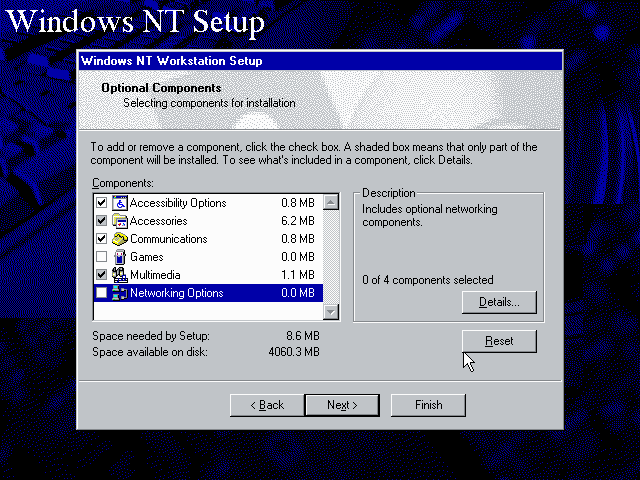Viewport: 640px width, 480px height.
Task: Select the Multimedia list item label
Action: pyautogui.click(x=158, y=275)
